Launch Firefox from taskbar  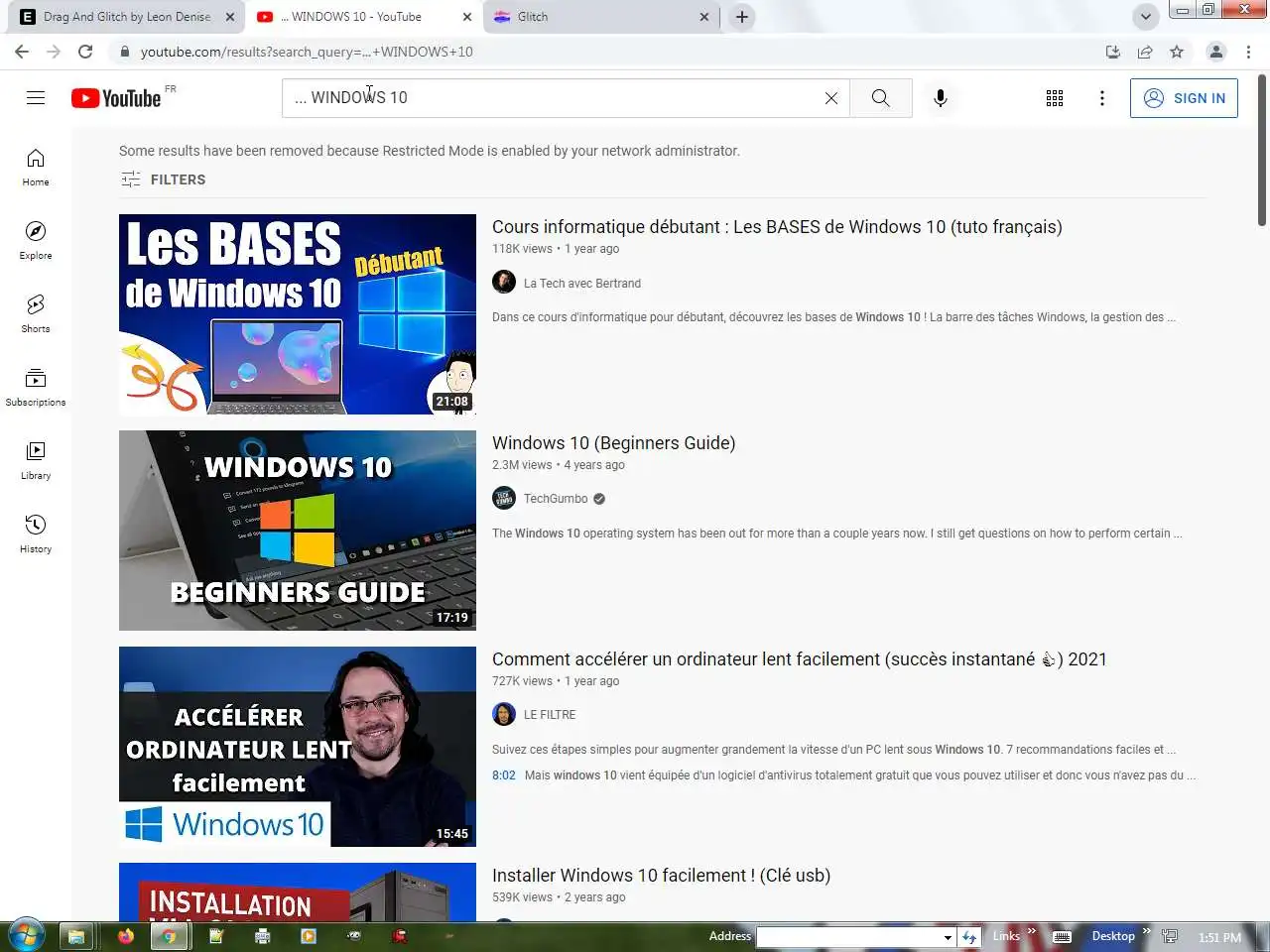[x=126, y=936]
